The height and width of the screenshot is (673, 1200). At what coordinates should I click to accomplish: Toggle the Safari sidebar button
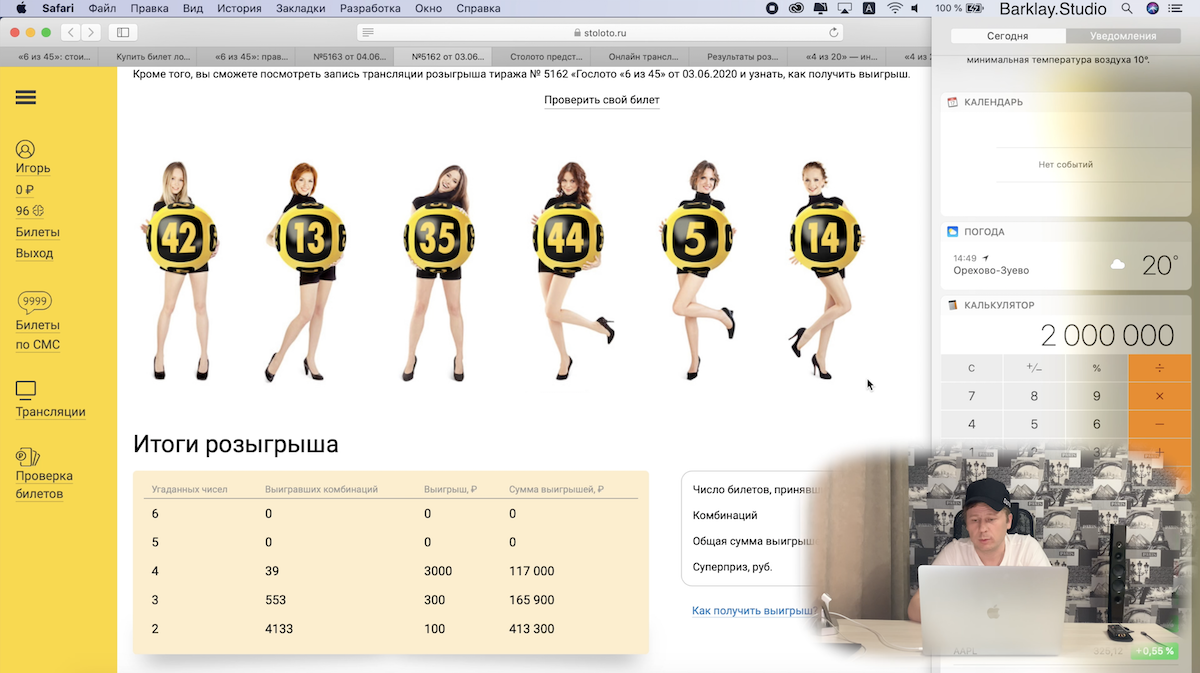click(124, 32)
